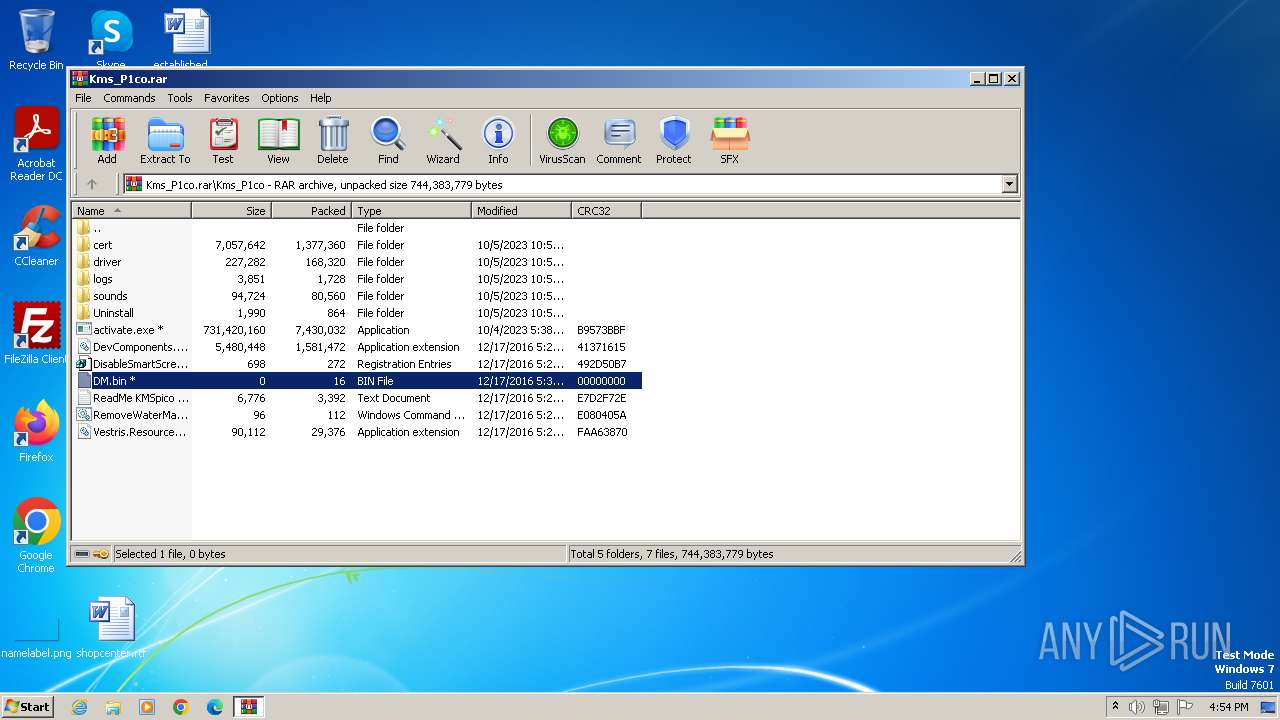This screenshot has height=720, width=1280.
Task: Click the SFX toolbar icon
Action: [730, 141]
